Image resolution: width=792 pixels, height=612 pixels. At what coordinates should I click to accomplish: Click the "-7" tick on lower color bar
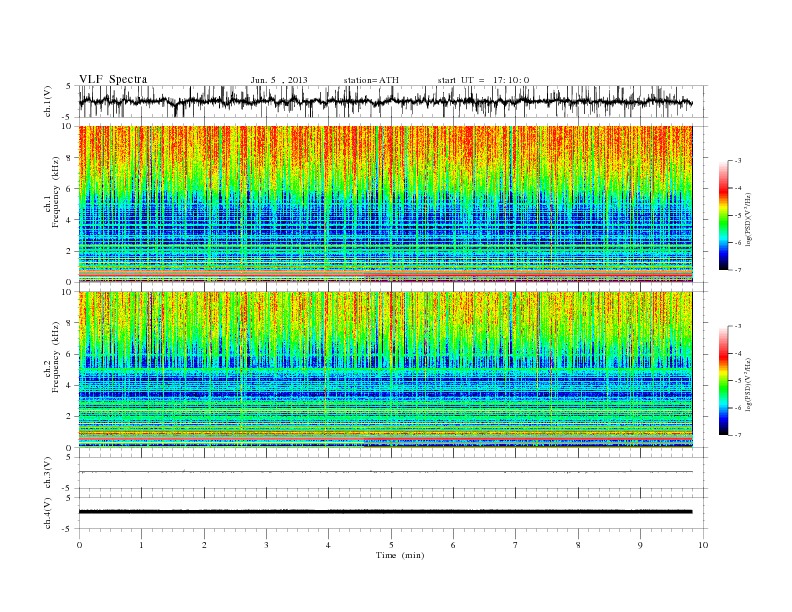click(738, 435)
